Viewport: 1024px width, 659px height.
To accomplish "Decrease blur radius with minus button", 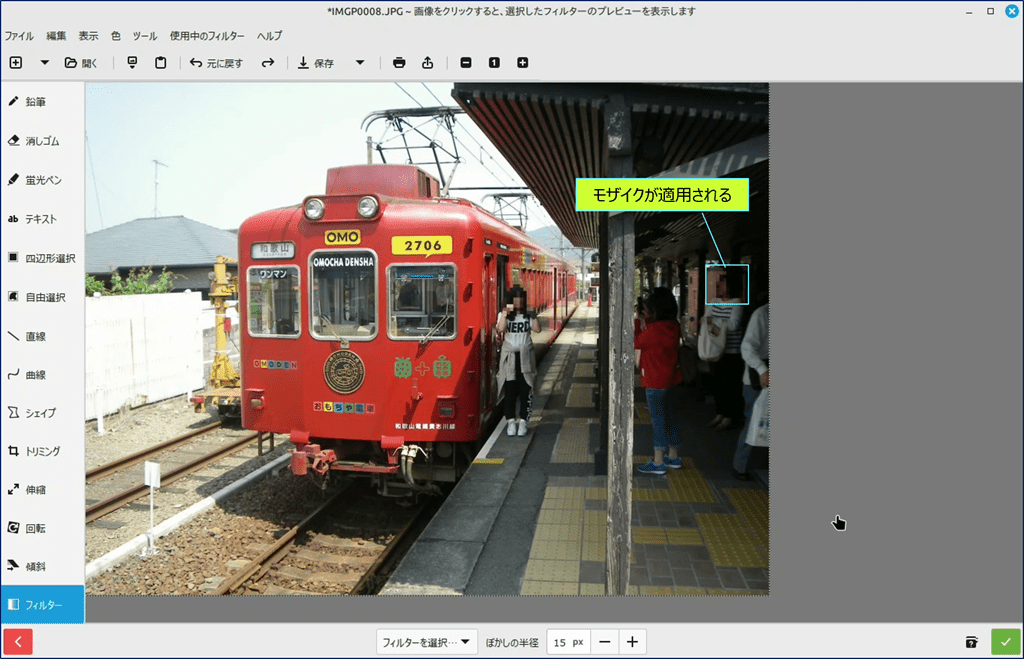I will pos(605,642).
